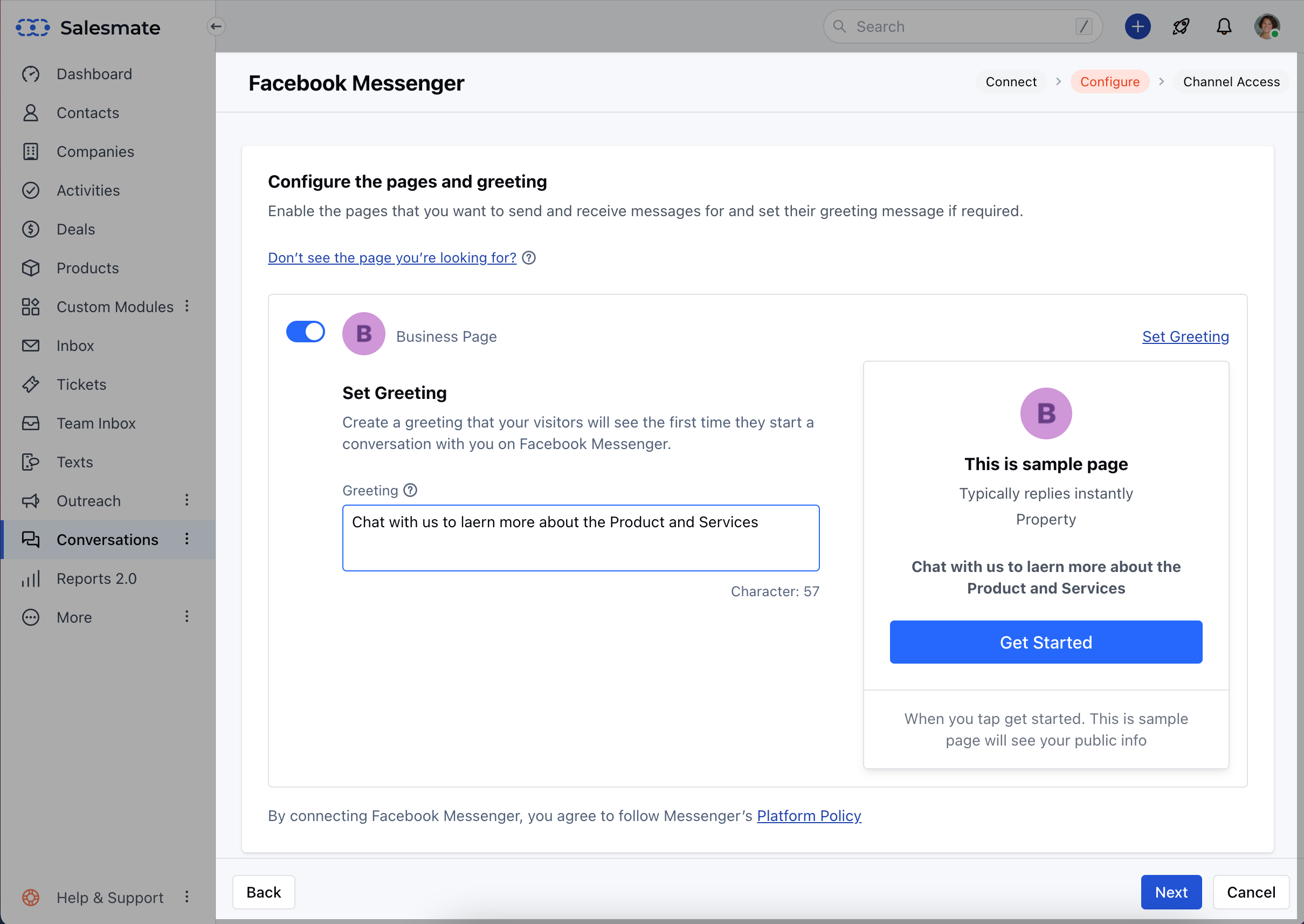The image size is (1304, 924).
Task: Click the slash shortcut key in search
Action: (x=1084, y=27)
